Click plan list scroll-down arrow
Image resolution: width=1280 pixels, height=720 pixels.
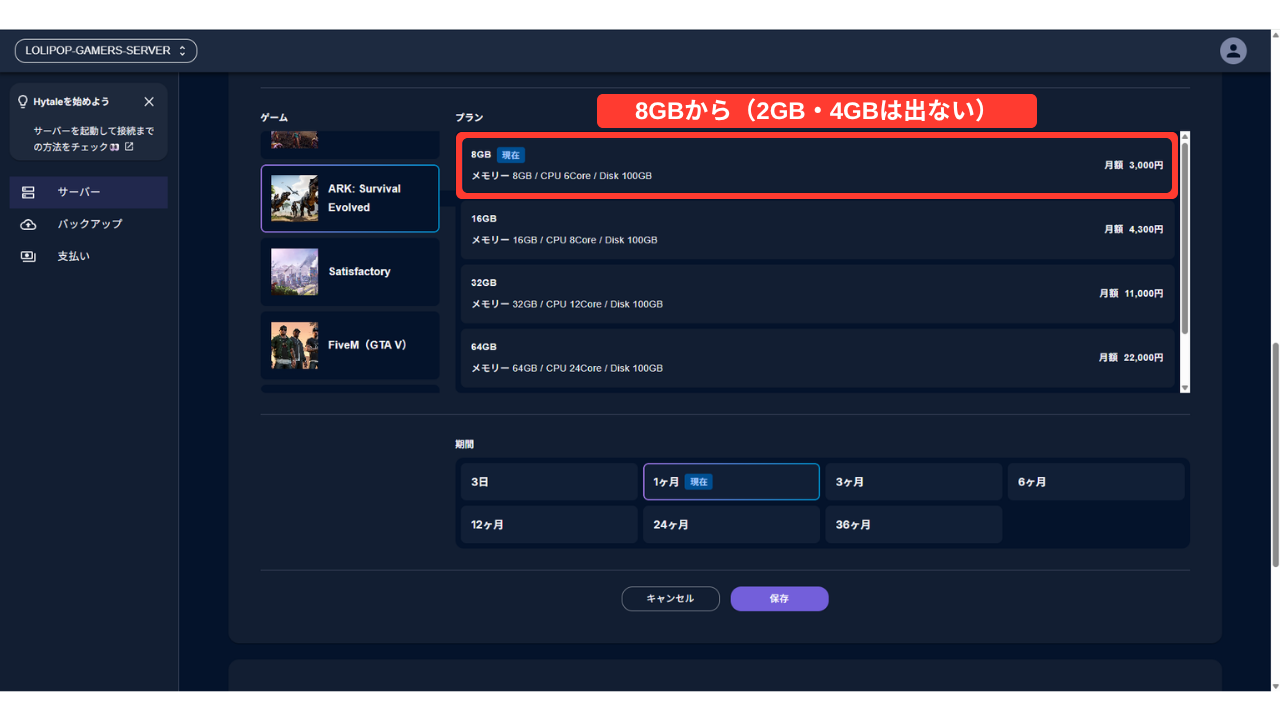click(x=1185, y=387)
